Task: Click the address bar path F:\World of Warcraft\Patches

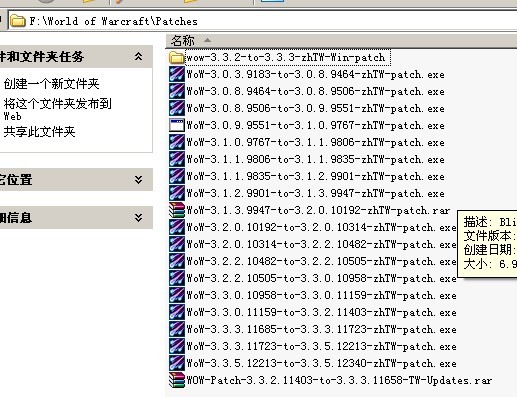Action: [113, 21]
